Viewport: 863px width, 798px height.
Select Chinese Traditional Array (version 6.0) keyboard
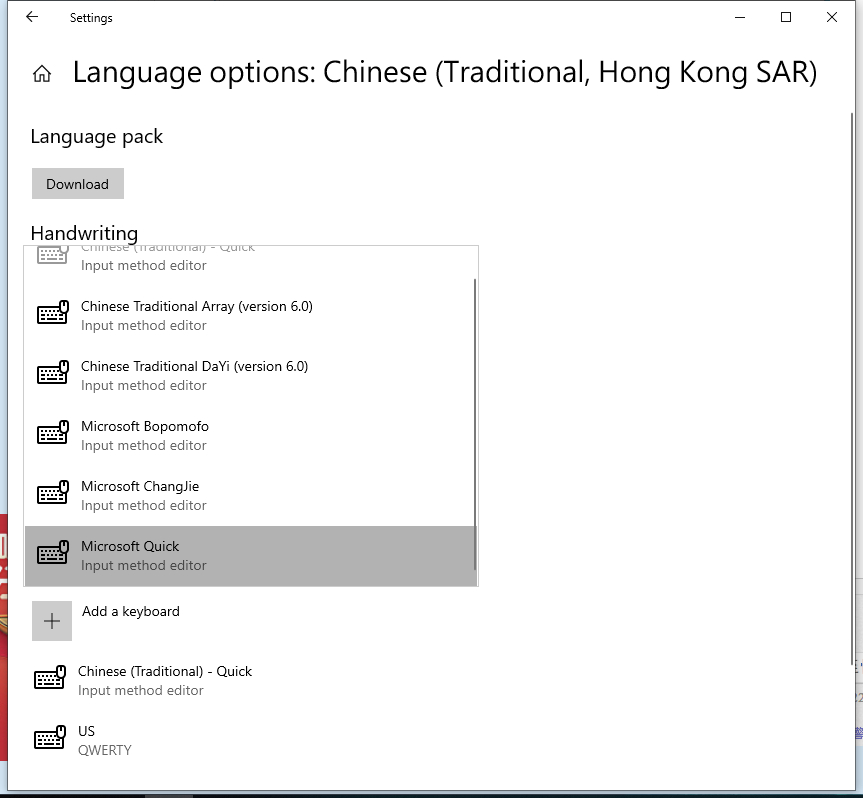[x=250, y=315]
